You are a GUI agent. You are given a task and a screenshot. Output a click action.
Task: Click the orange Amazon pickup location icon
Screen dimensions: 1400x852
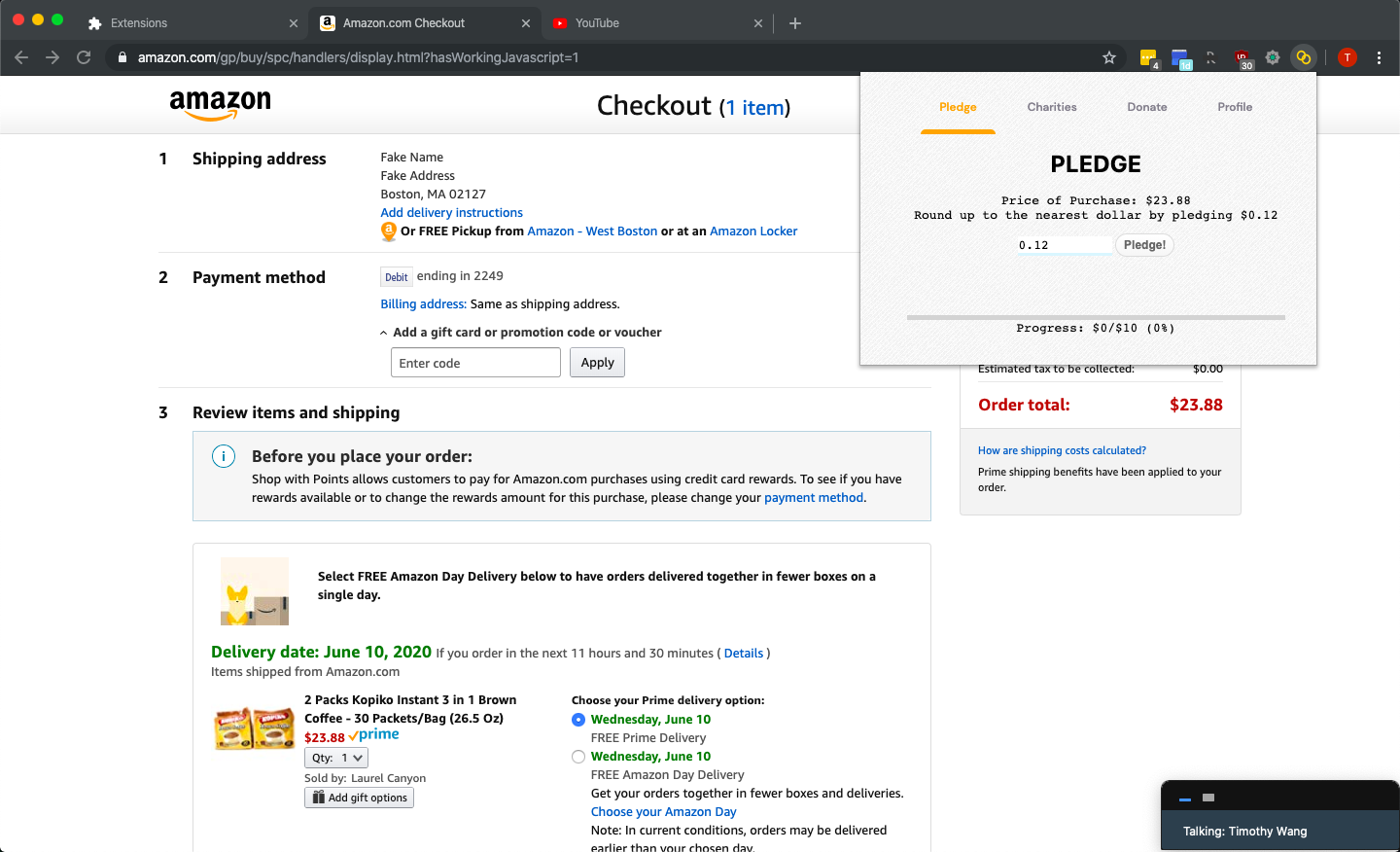(x=389, y=231)
